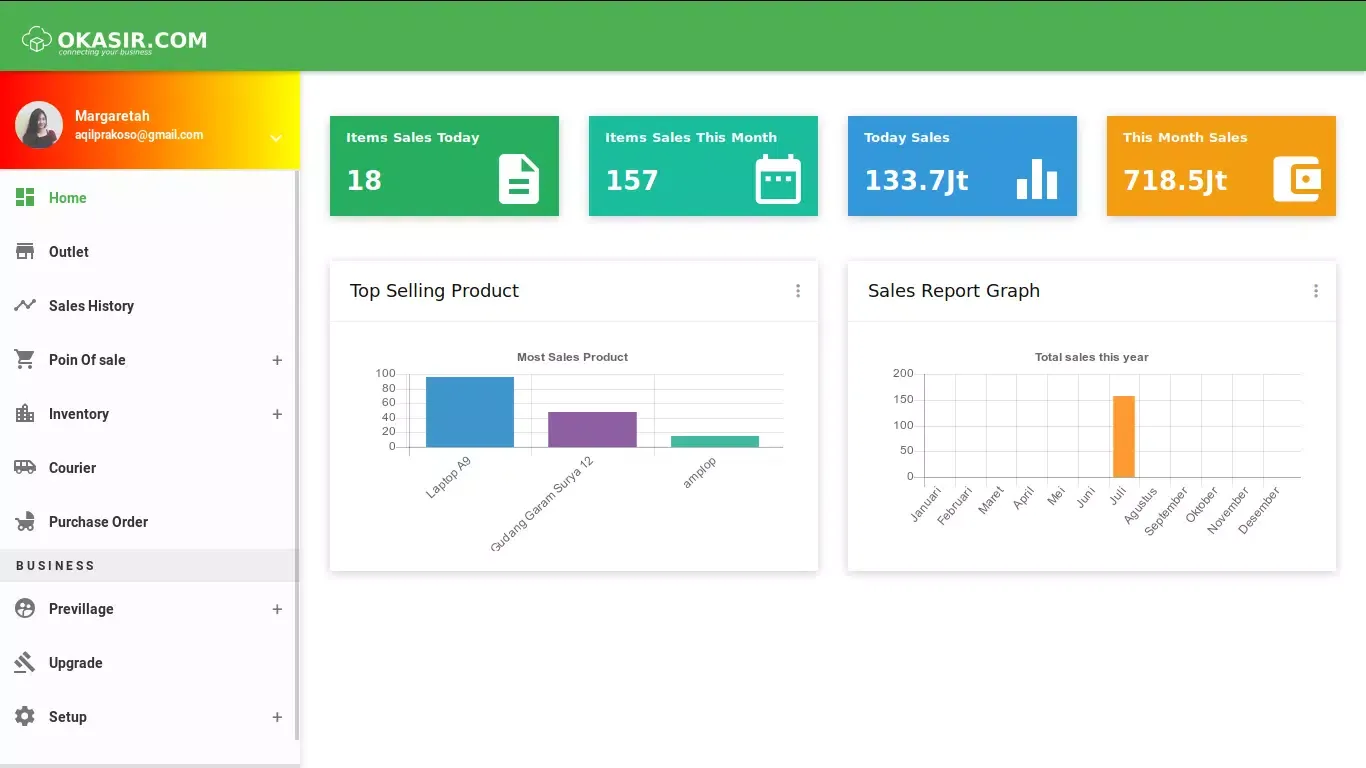
Task: Click the Upgrade gavel icon
Action: click(x=25, y=663)
